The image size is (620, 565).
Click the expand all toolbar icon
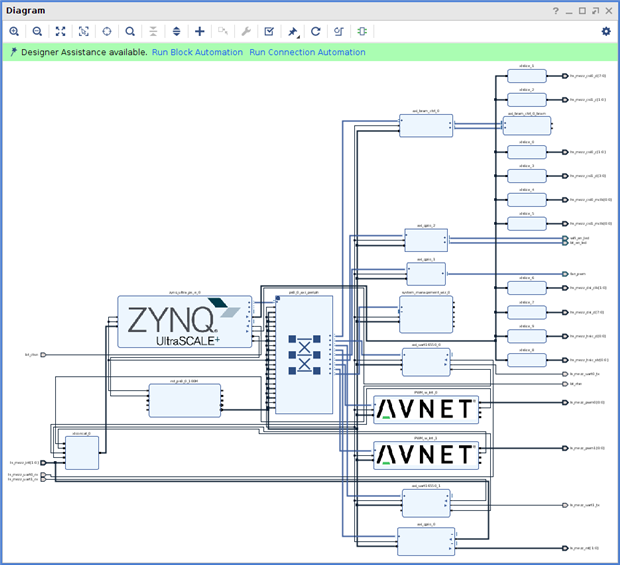pos(176,31)
